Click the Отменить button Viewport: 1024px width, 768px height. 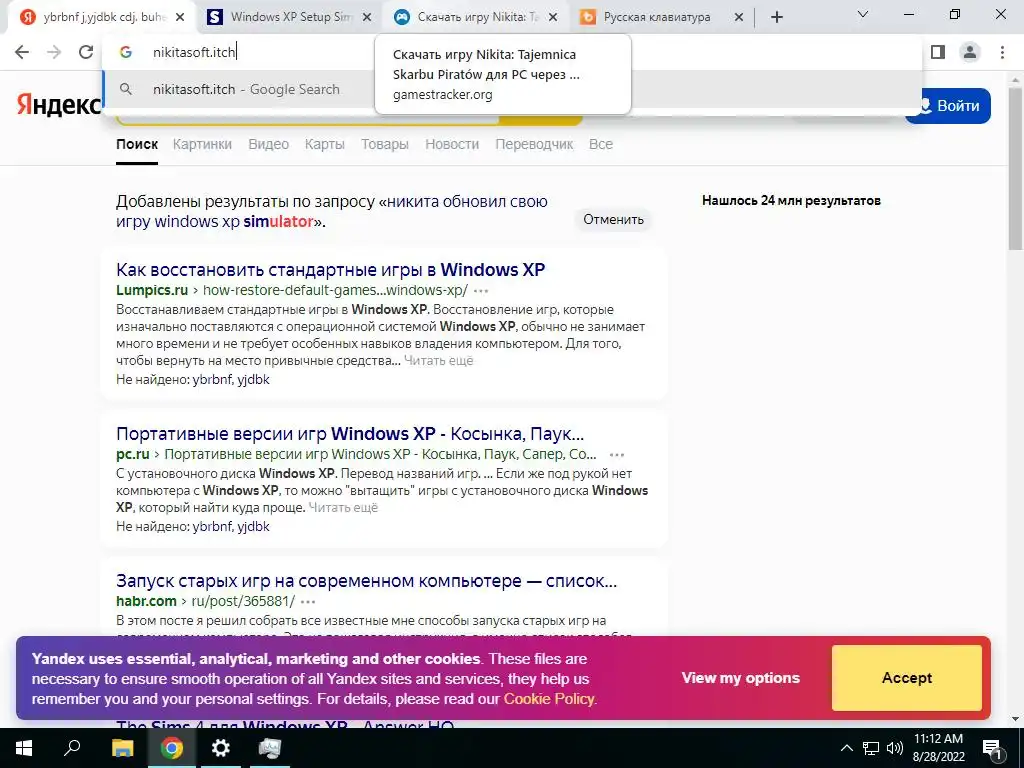click(613, 219)
